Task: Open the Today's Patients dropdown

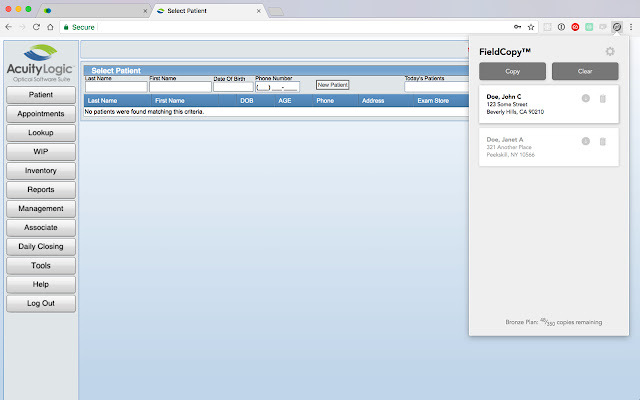Action: pos(436,87)
